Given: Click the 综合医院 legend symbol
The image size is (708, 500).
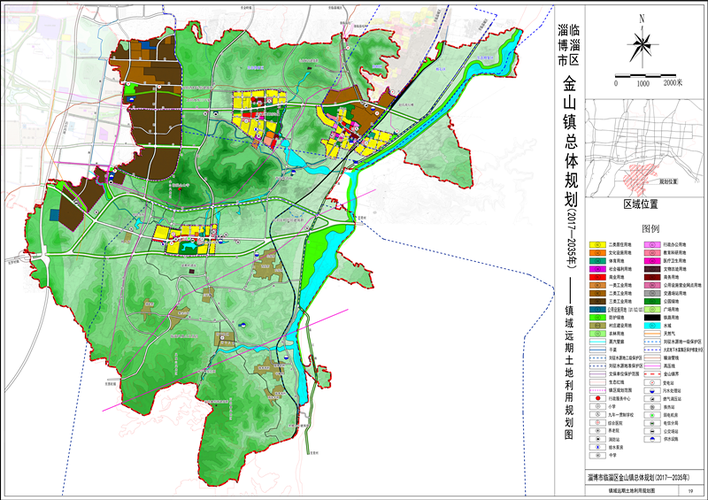Looking at the screenshot, I should [597, 423].
